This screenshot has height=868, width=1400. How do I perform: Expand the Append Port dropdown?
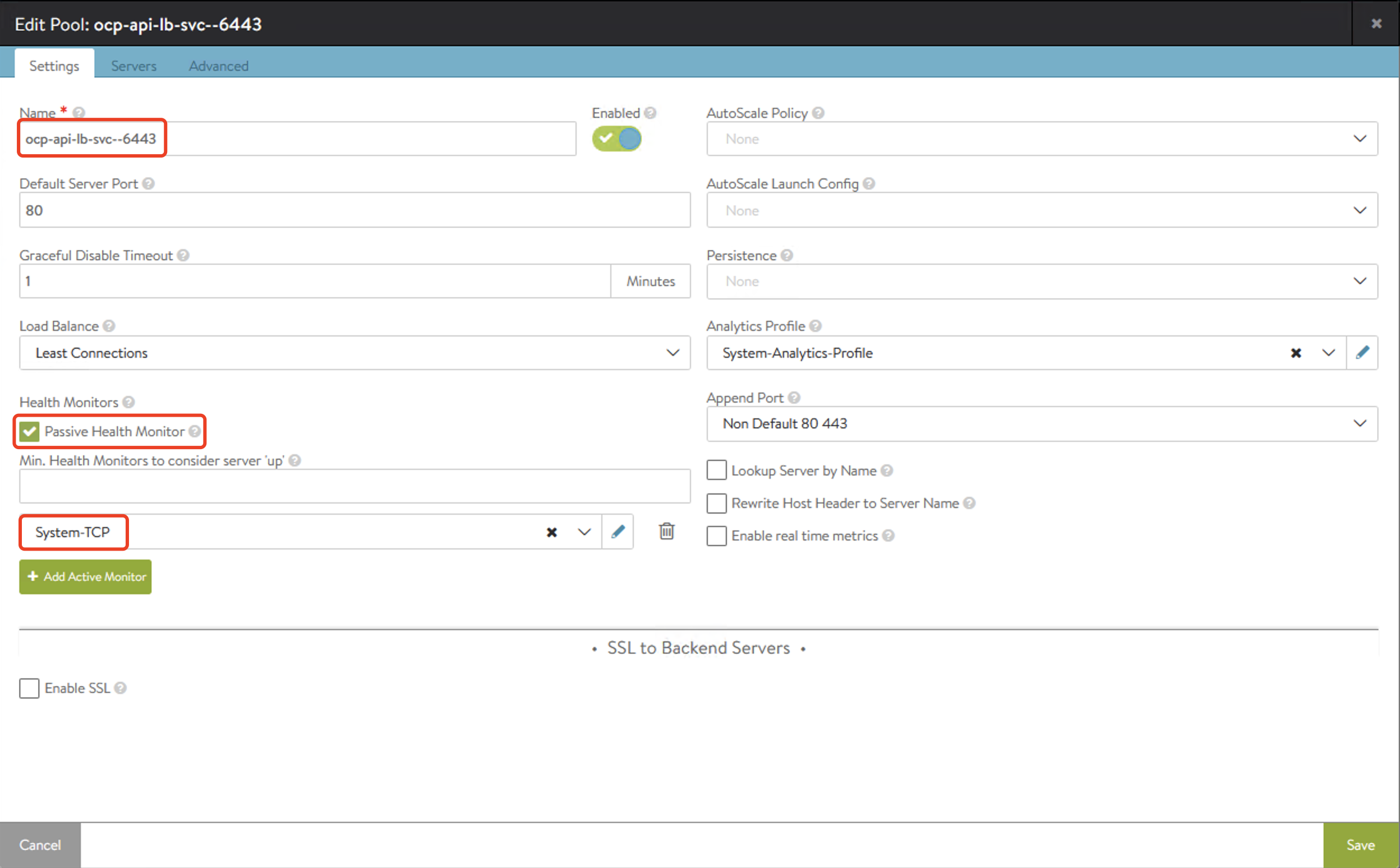point(1041,424)
